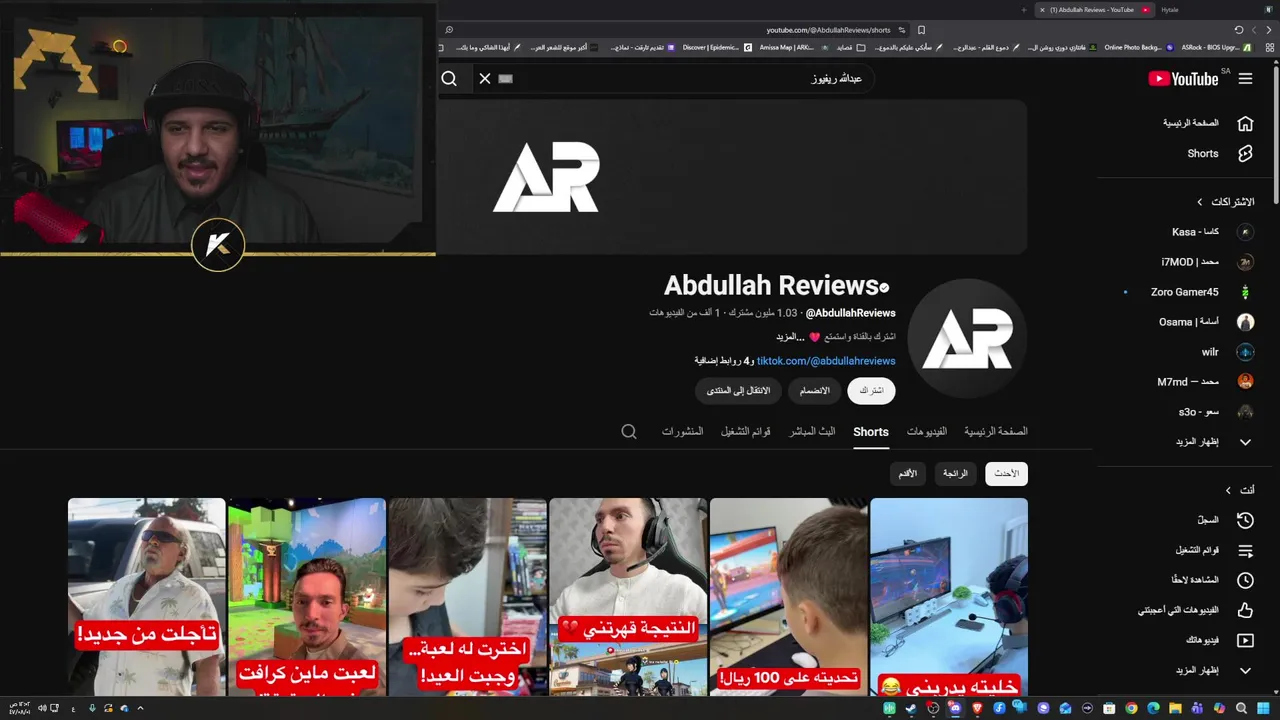The width and height of the screenshot is (1280, 720).
Task: Open Liked videos in the sidebar
Action: [1196, 610]
